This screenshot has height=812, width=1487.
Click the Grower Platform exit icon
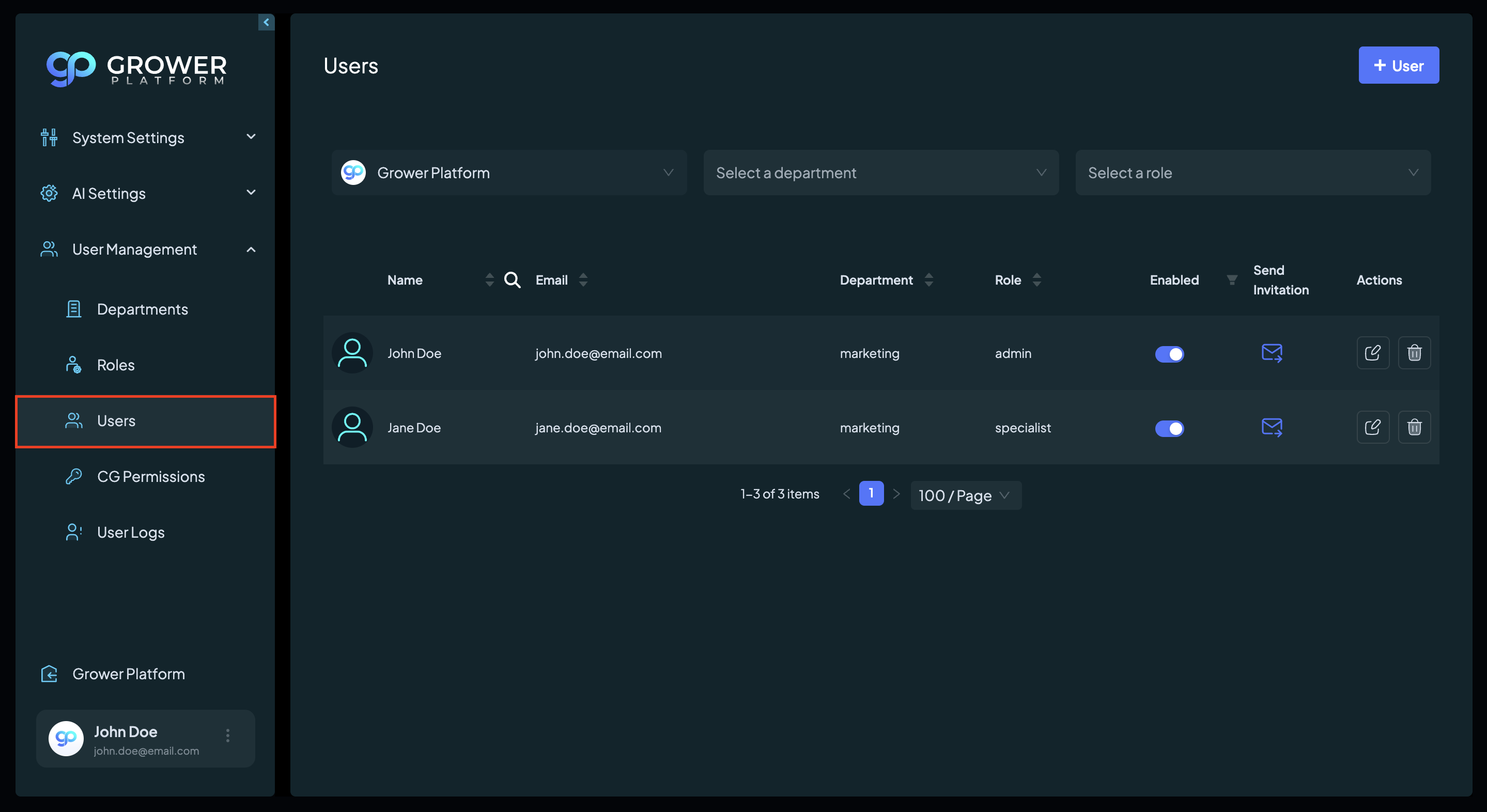[x=49, y=674]
